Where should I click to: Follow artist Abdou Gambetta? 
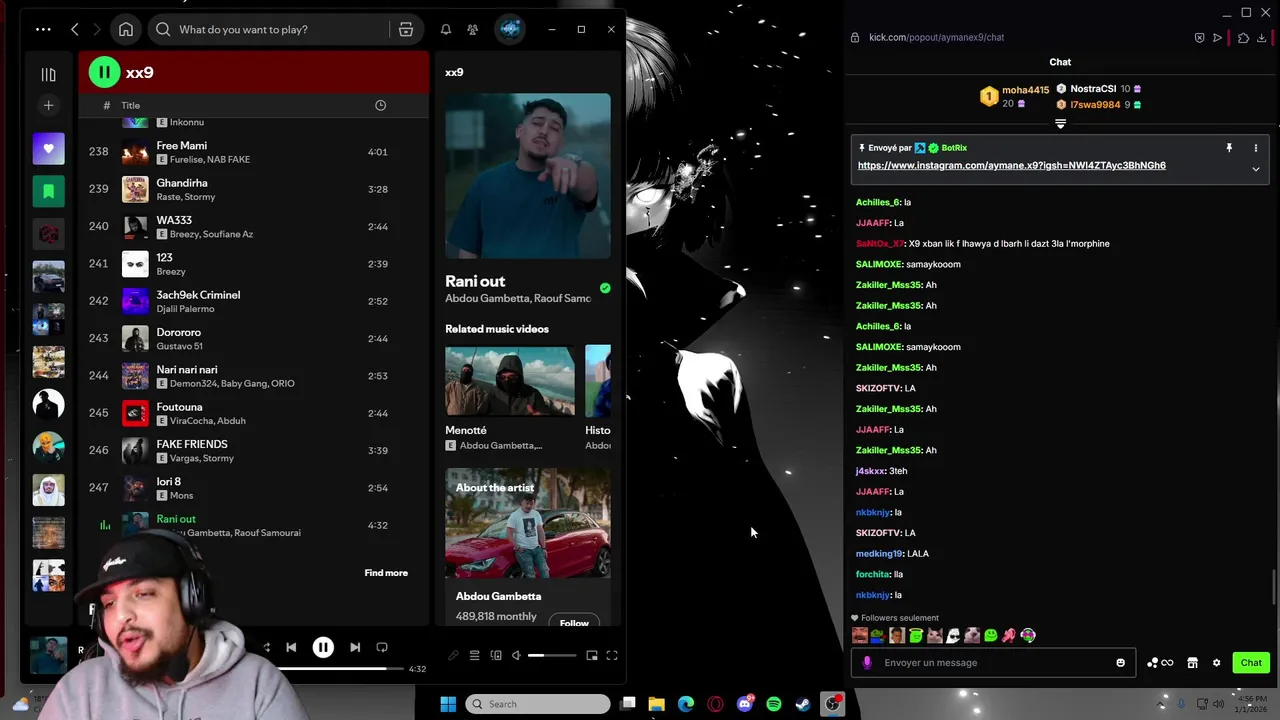point(574,622)
